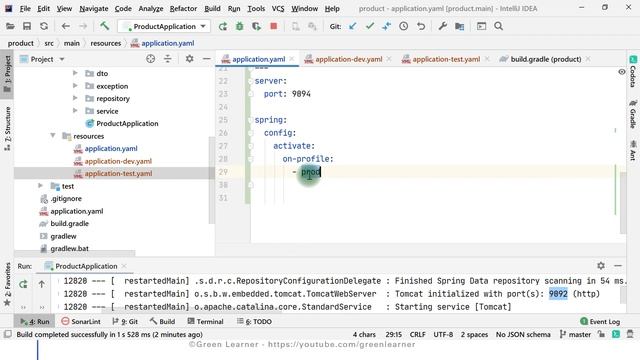This screenshot has width=640, height=360.
Task: Open Run panel settings gear
Action: tap(601, 266)
